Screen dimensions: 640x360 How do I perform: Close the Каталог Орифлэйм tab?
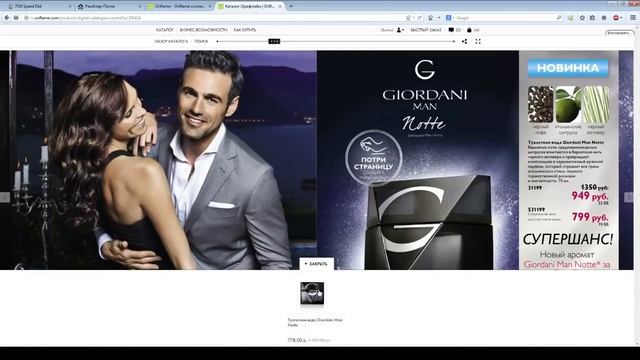pos(280,6)
